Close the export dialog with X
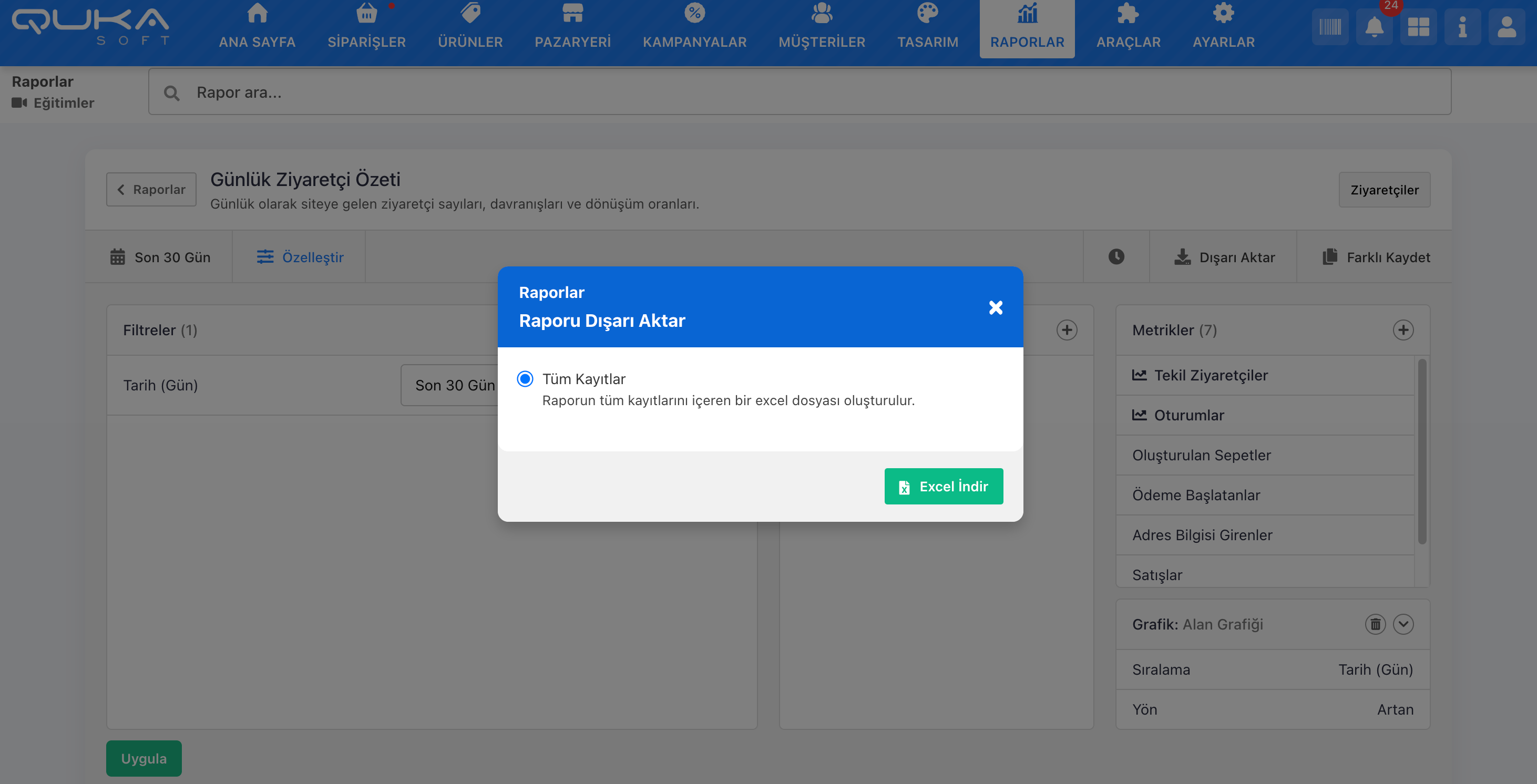 (x=995, y=307)
